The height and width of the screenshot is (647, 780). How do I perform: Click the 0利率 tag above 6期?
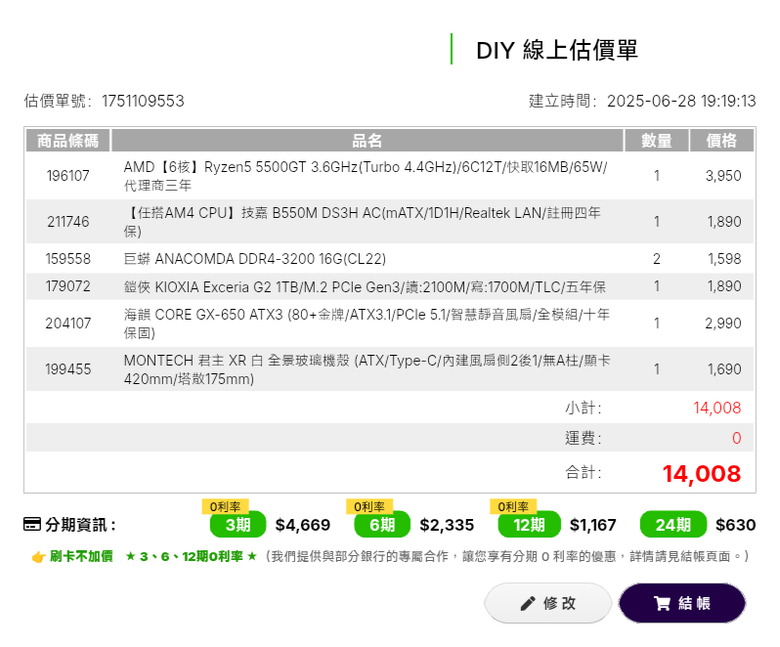[x=369, y=506]
